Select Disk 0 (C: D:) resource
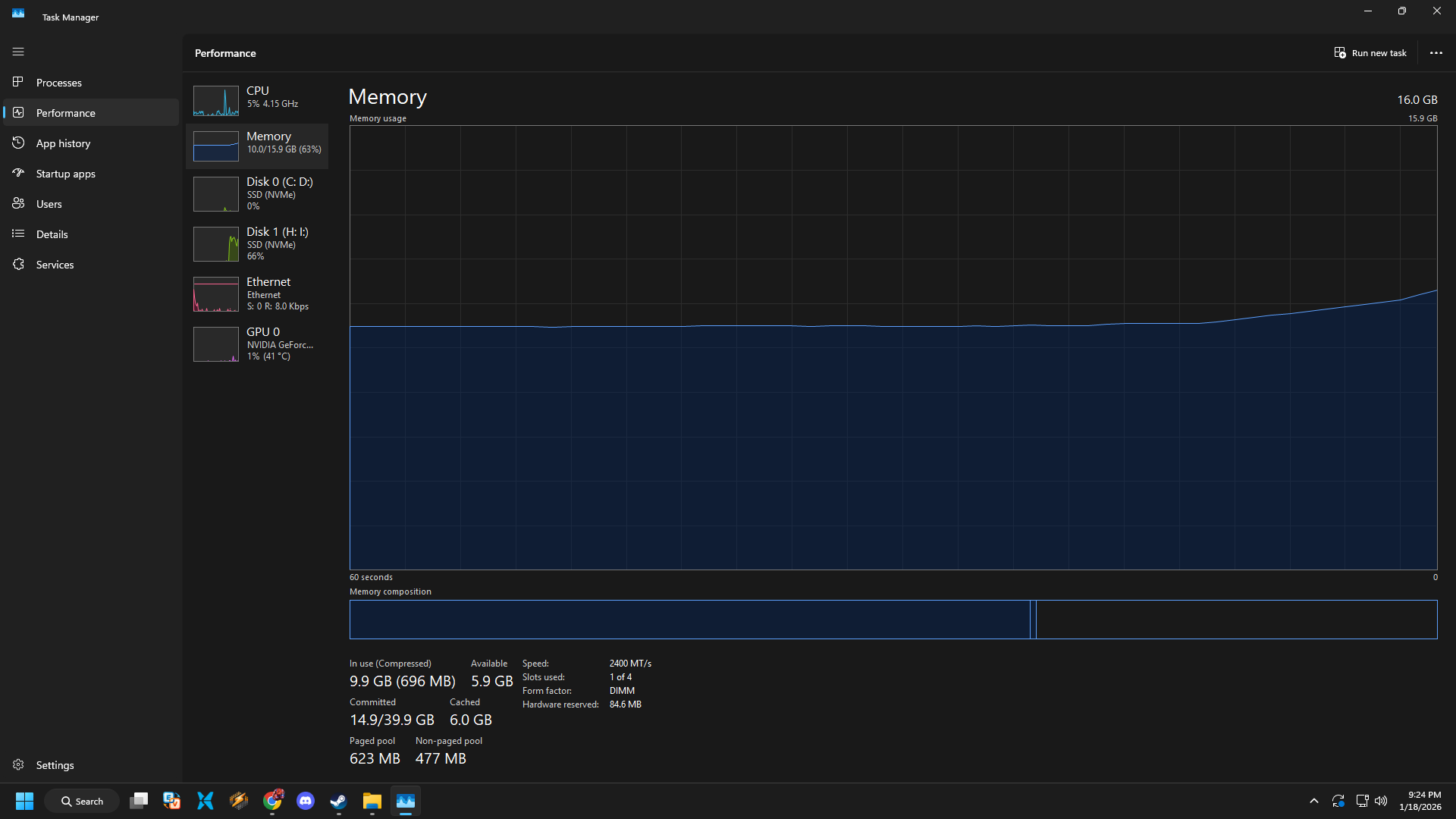The width and height of the screenshot is (1456, 819). [257, 193]
